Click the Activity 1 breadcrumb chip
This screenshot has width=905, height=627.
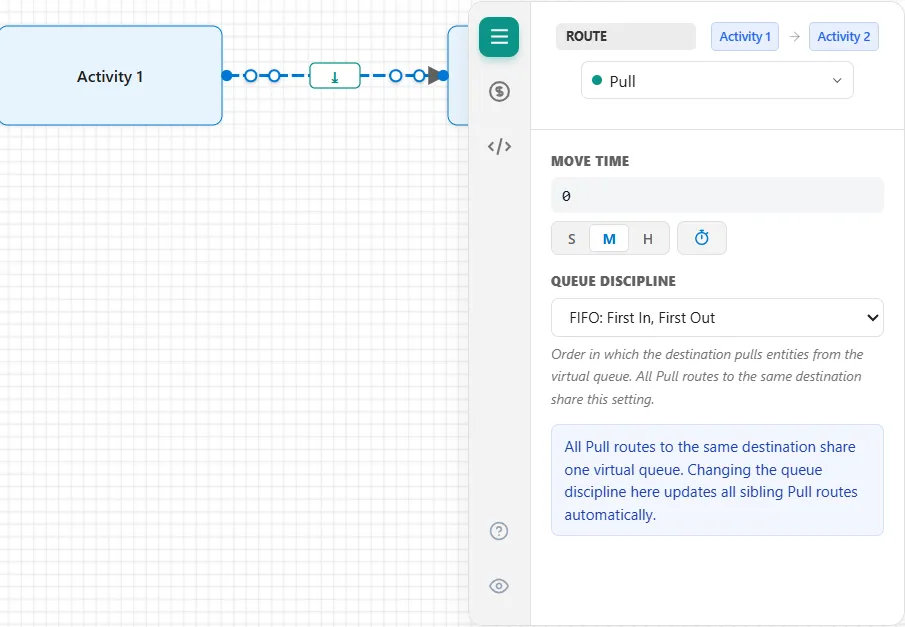745,36
